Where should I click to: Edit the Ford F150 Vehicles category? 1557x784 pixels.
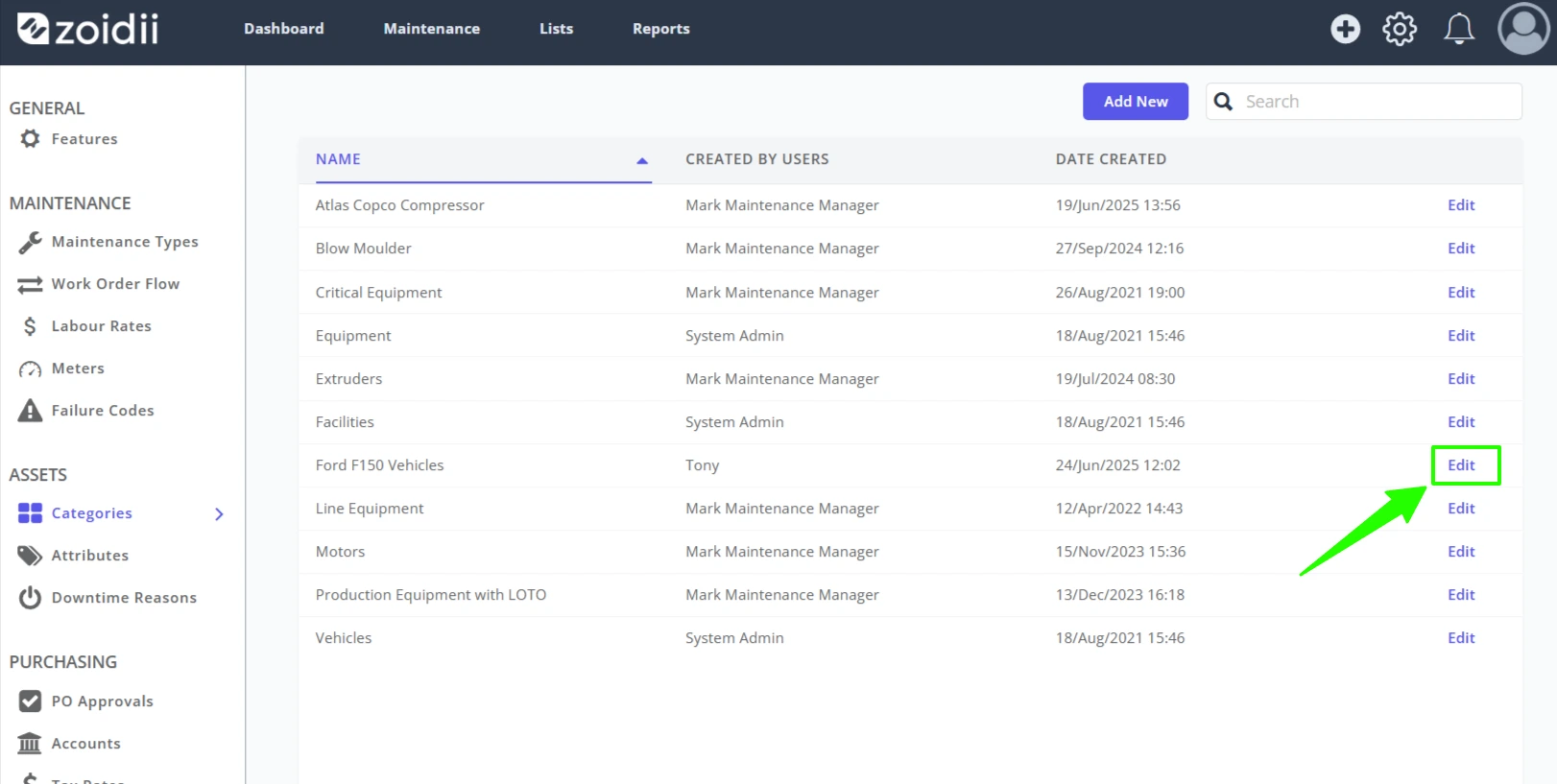click(x=1461, y=465)
